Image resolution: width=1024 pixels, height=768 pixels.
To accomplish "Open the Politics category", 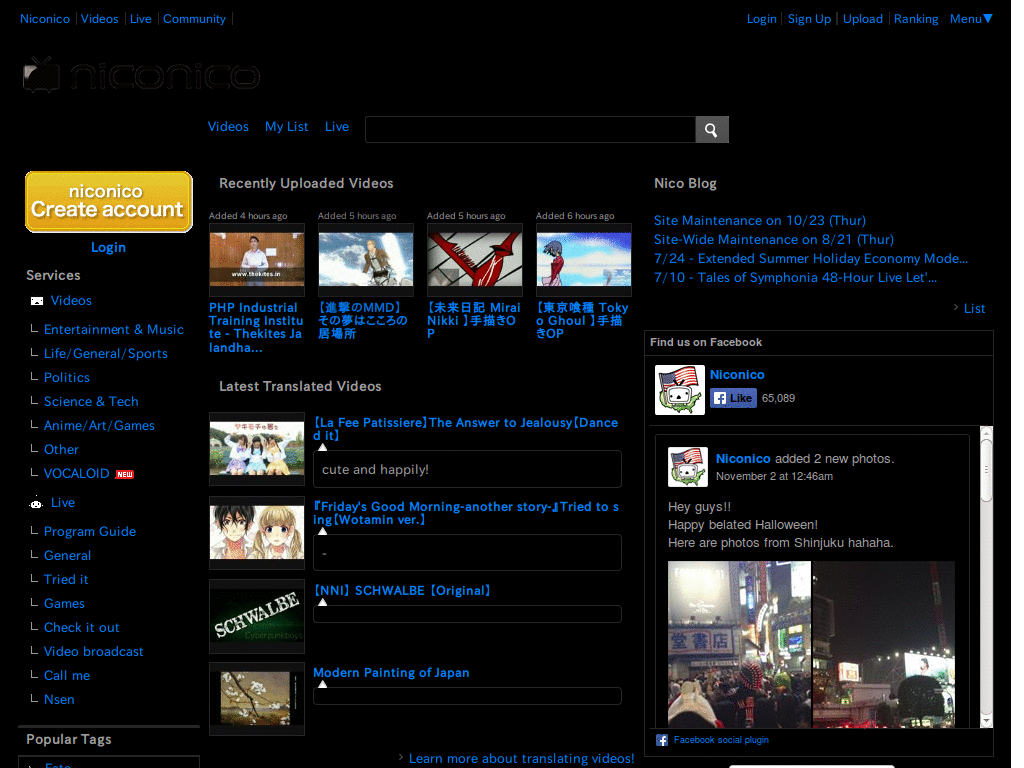I will coord(67,377).
